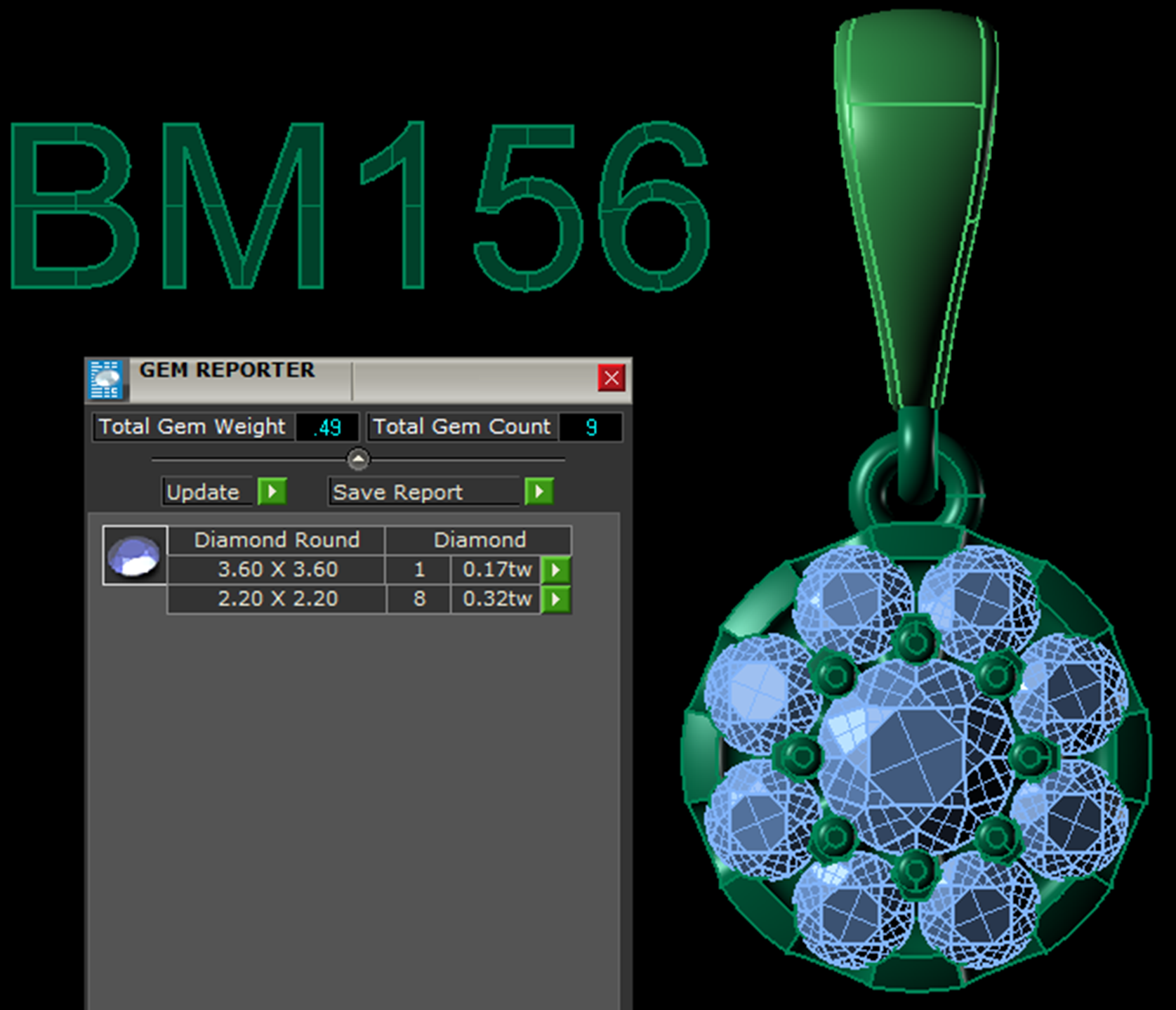Select the 0.32tw weight cell
Screen dimensions: 1176x1010
pyautogui.click(x=496, y=599)
